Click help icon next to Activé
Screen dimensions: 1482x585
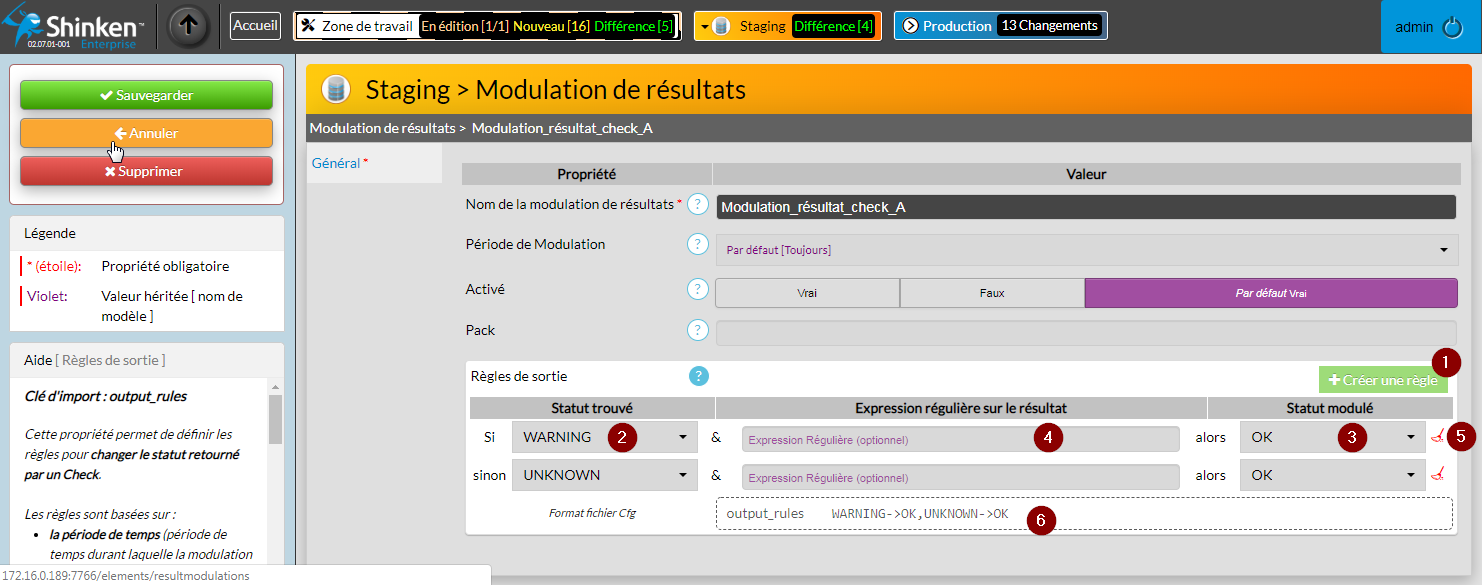697,290
